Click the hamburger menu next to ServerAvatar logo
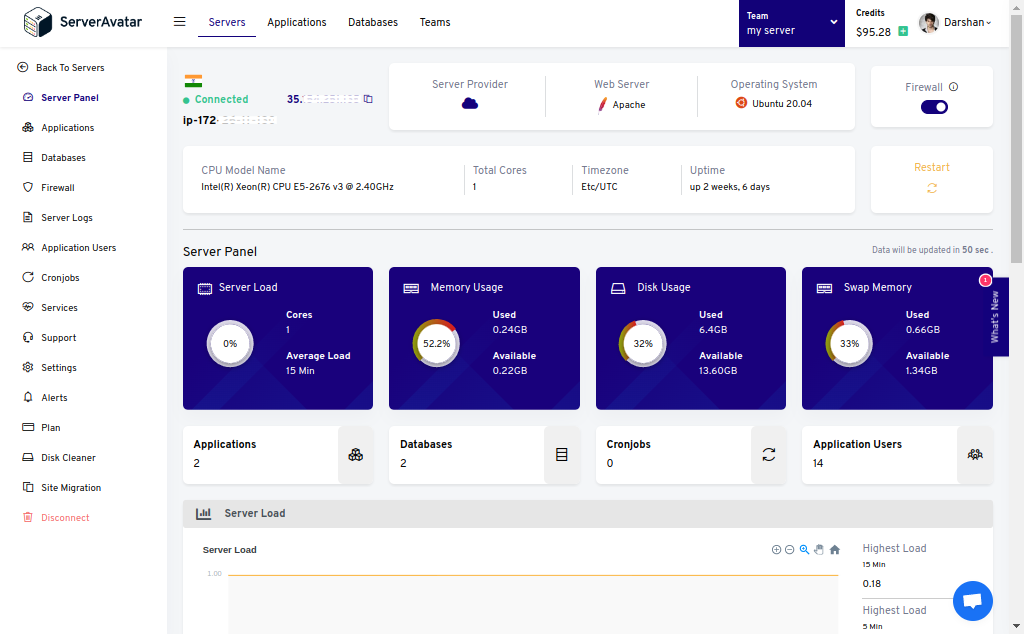Viewport: 1024px width, 634px height. click(179, 21)
